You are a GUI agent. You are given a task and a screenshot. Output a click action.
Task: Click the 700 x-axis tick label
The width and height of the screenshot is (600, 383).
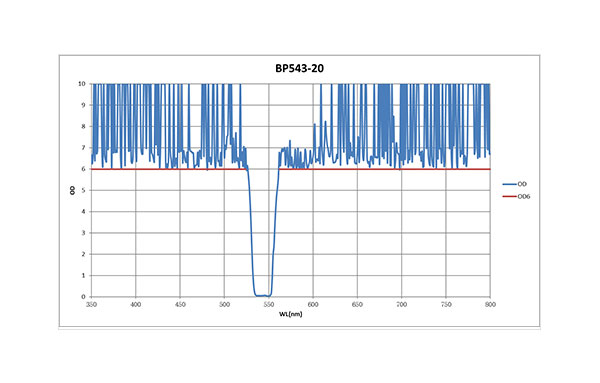[x=401, y=305]
